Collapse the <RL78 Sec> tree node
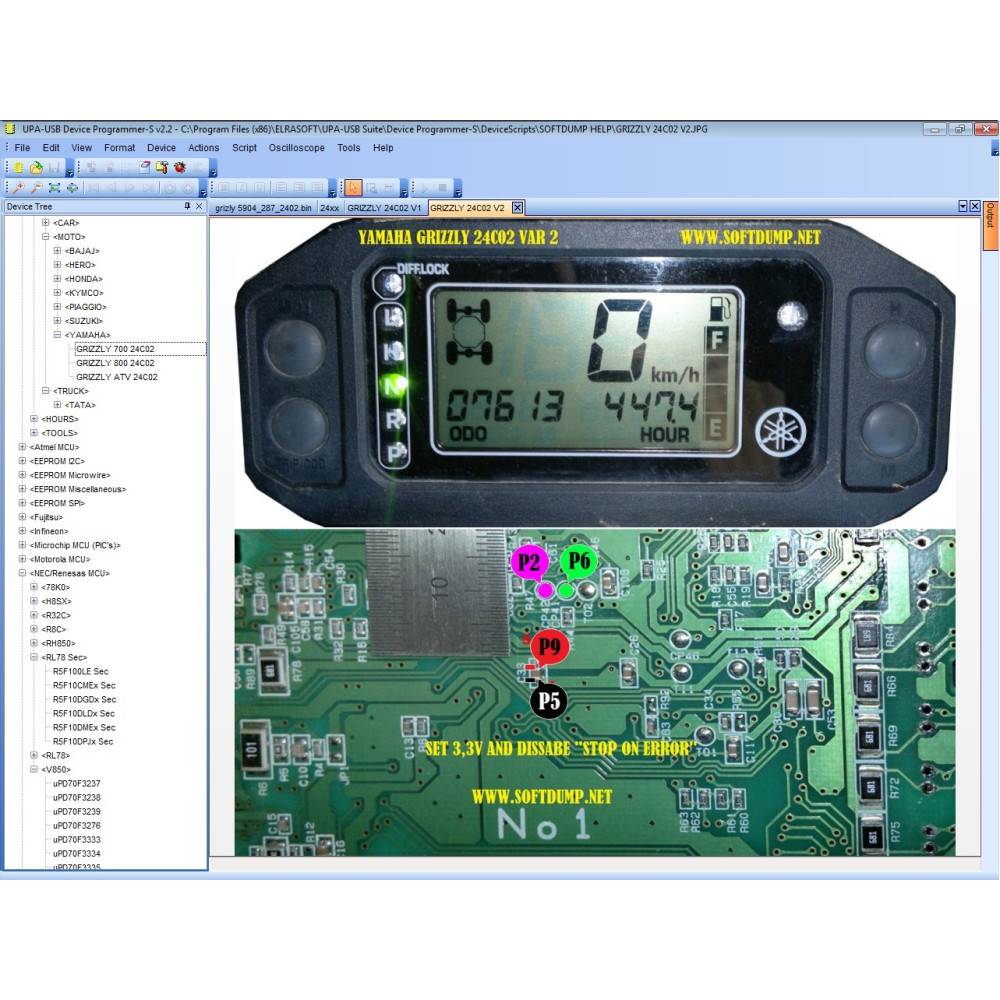This screenshot has height=1000, width=1000. tap(34, 658)
